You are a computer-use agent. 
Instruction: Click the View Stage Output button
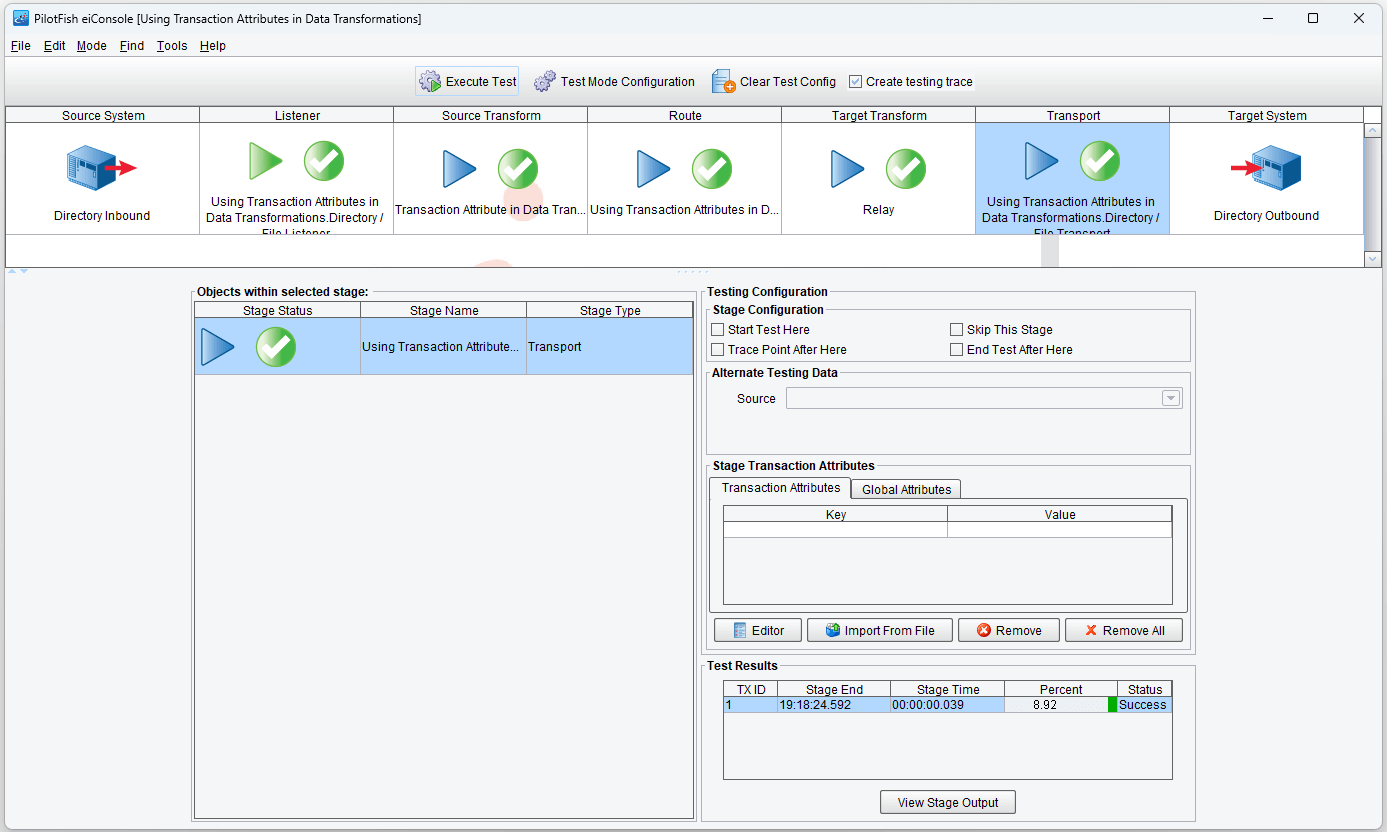[948, 802]
